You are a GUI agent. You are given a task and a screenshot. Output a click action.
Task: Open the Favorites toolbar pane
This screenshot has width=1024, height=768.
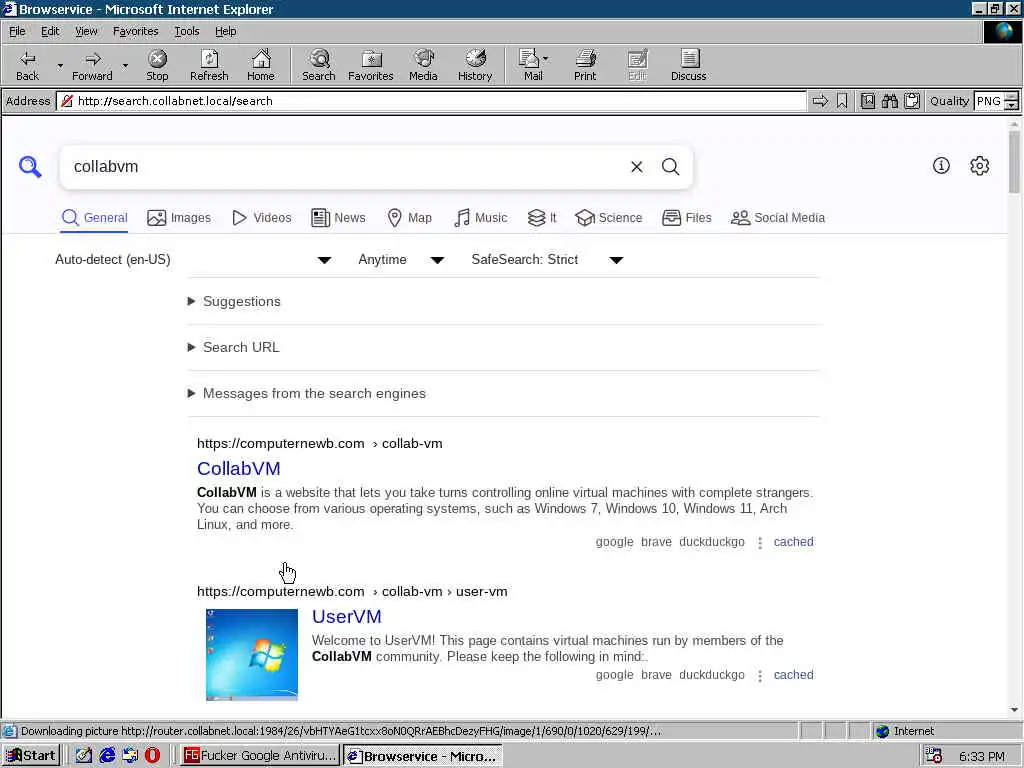coord(371,65)
